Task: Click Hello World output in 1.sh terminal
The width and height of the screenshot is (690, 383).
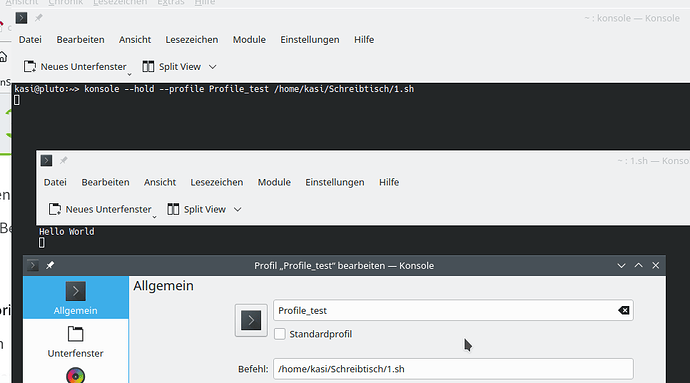Action: click(x=66, y=232)
